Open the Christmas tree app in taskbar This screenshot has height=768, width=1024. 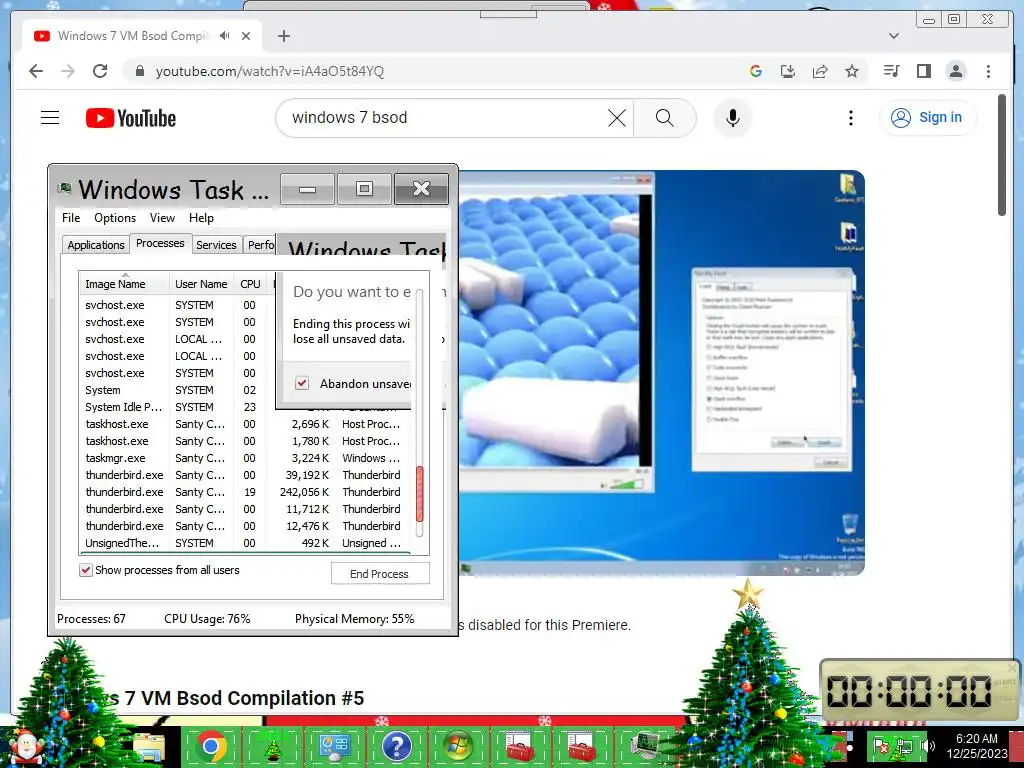(x=272, y=746)
